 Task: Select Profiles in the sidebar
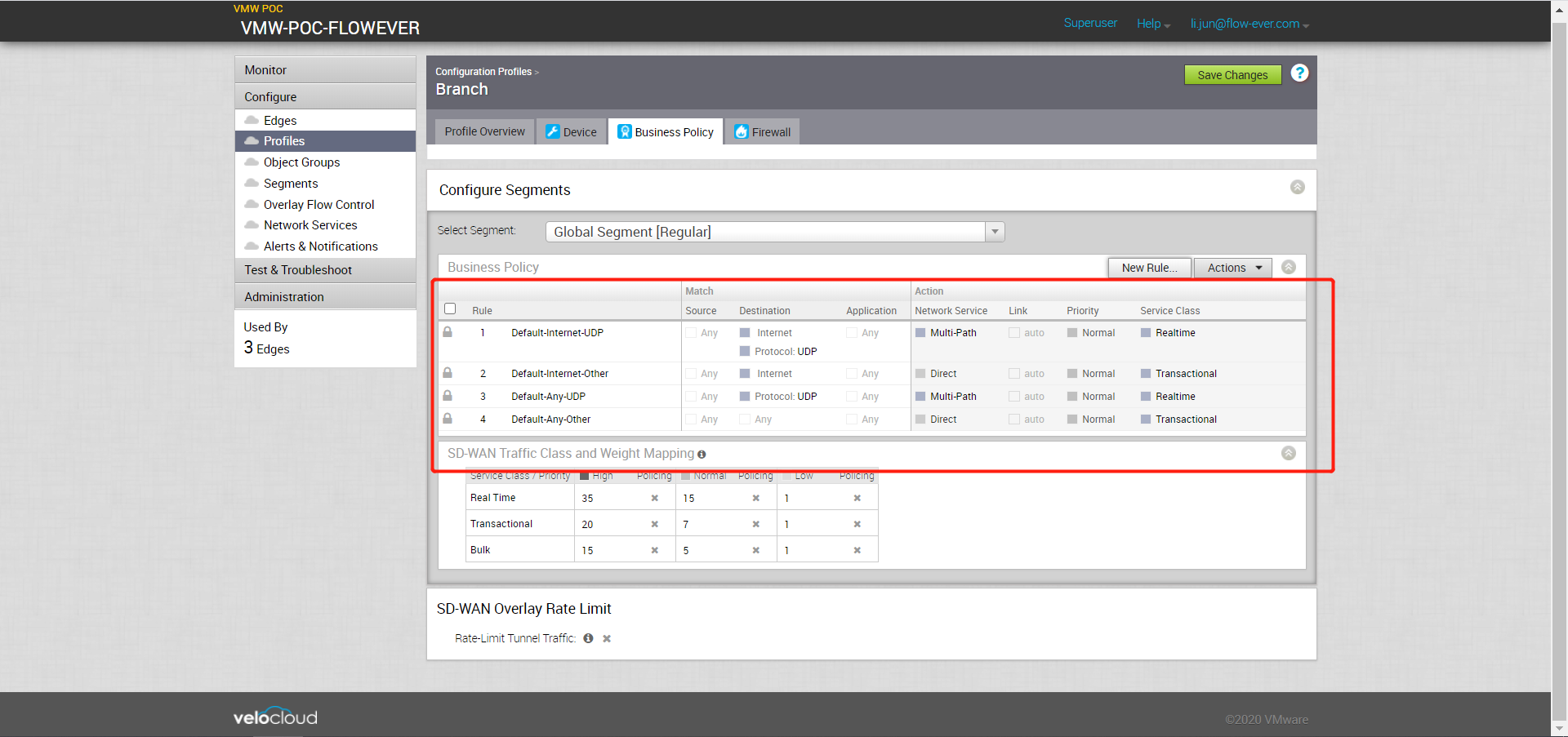coord(325,141)
